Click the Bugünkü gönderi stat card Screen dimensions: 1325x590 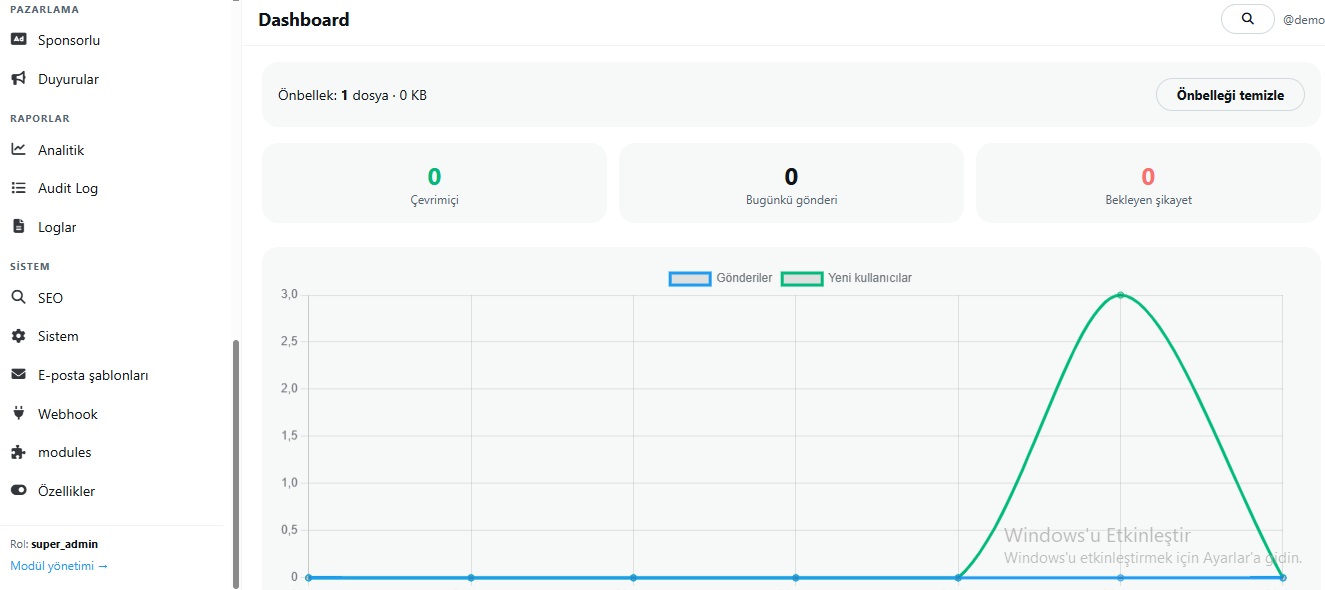click(x=791, y=183)
